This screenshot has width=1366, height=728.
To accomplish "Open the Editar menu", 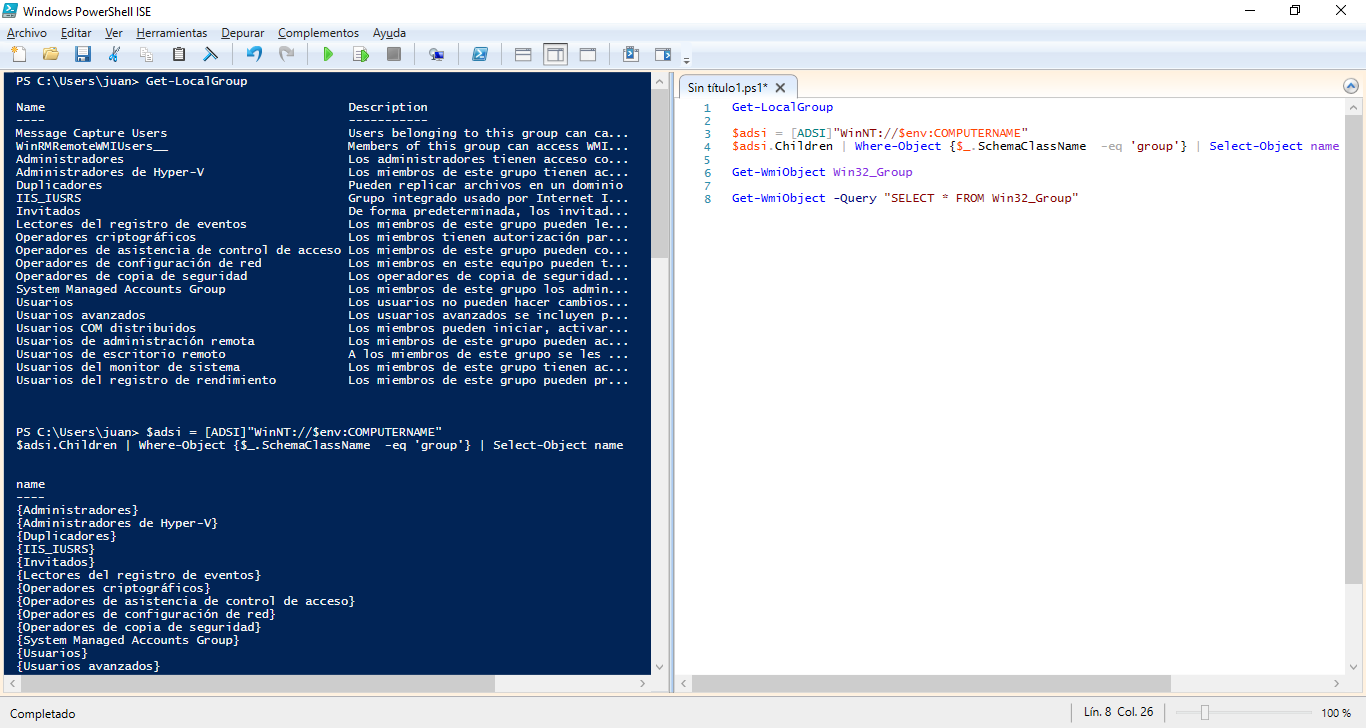I will [76, 33].
